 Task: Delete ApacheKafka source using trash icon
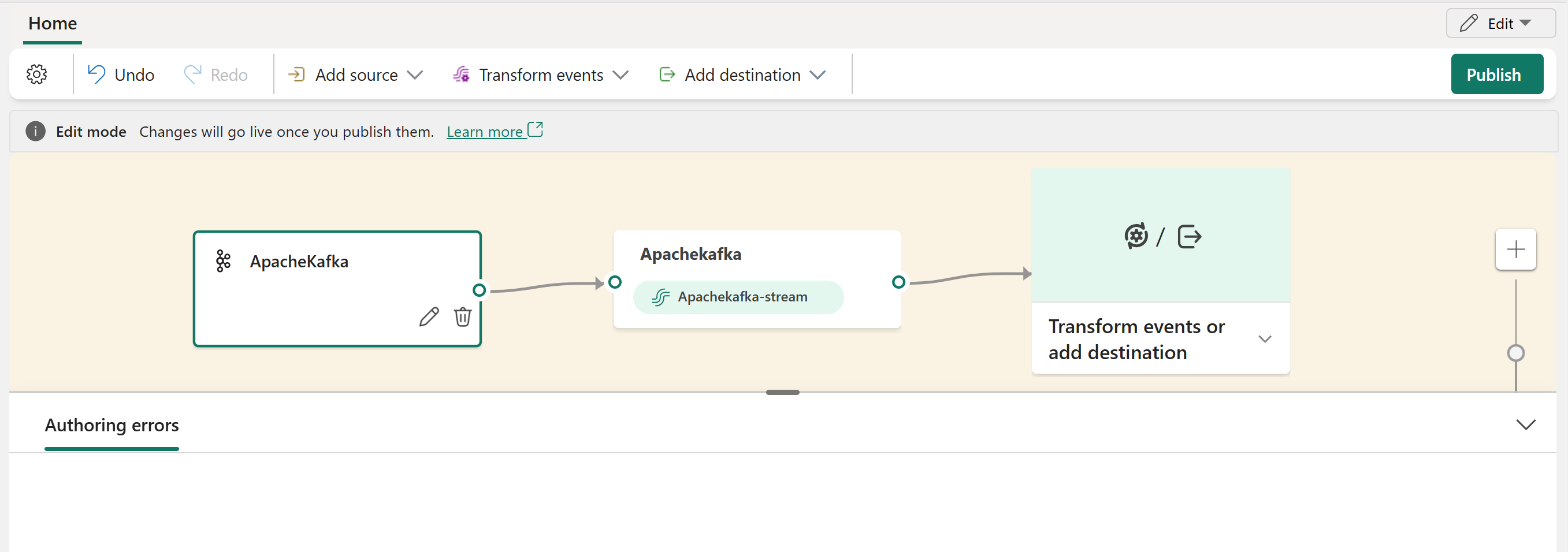463,316
